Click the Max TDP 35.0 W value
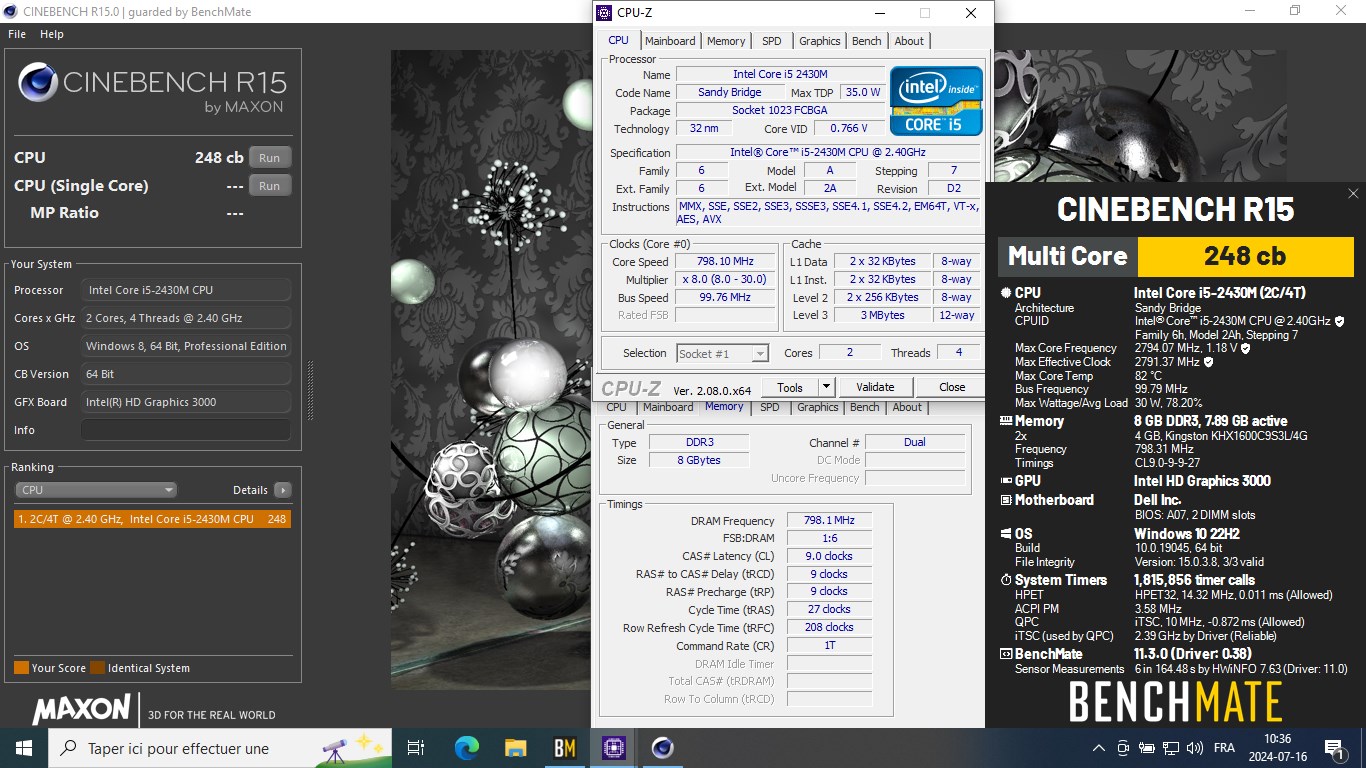 pyautogui.click(x=862, y=92)
